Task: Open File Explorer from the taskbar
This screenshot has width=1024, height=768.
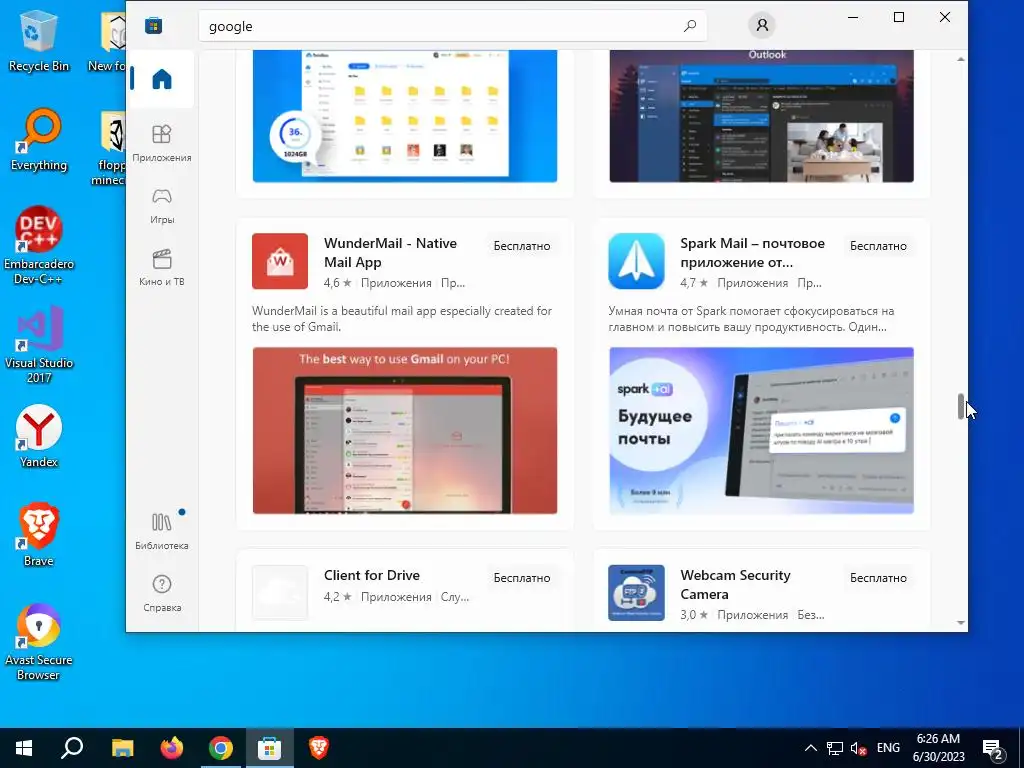Action: [122, 748]
